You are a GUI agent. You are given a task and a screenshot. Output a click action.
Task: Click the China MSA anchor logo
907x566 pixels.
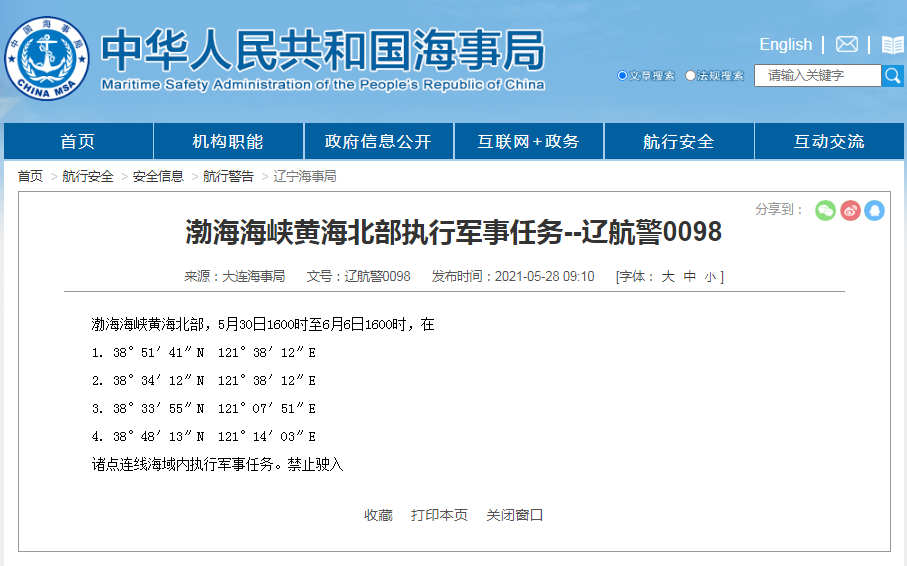[x=47, y=58]
